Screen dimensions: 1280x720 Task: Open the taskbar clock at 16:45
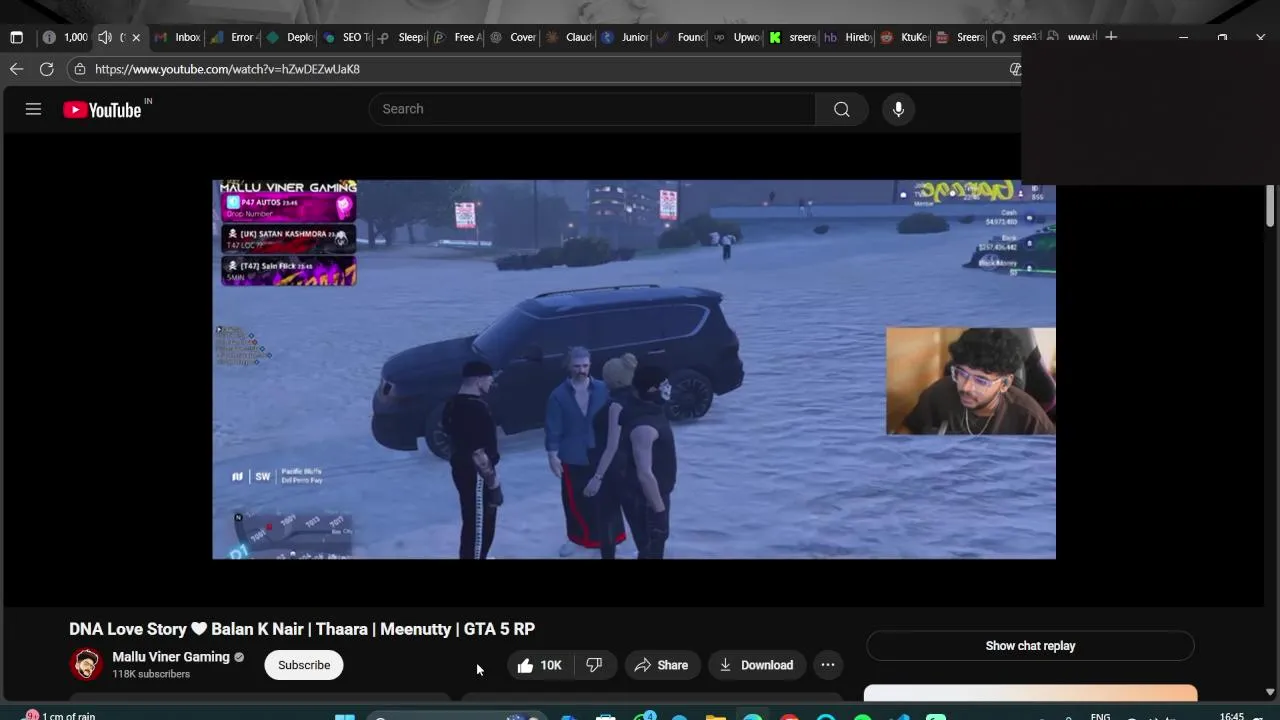coord(1232,716)
